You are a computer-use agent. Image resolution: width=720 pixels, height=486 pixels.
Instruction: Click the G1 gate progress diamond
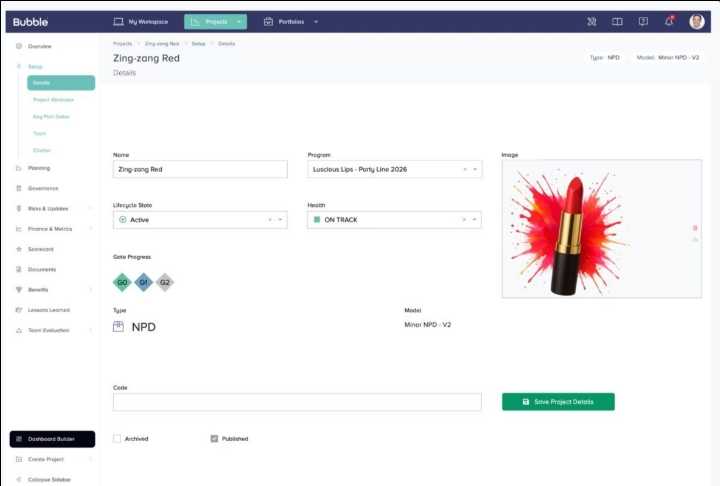coord(143,282)
